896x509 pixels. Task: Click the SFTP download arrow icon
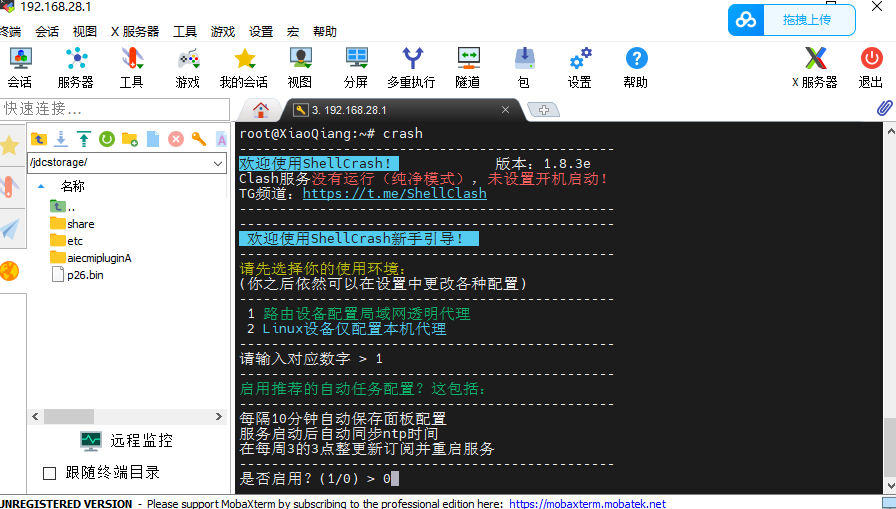(61, 139)
